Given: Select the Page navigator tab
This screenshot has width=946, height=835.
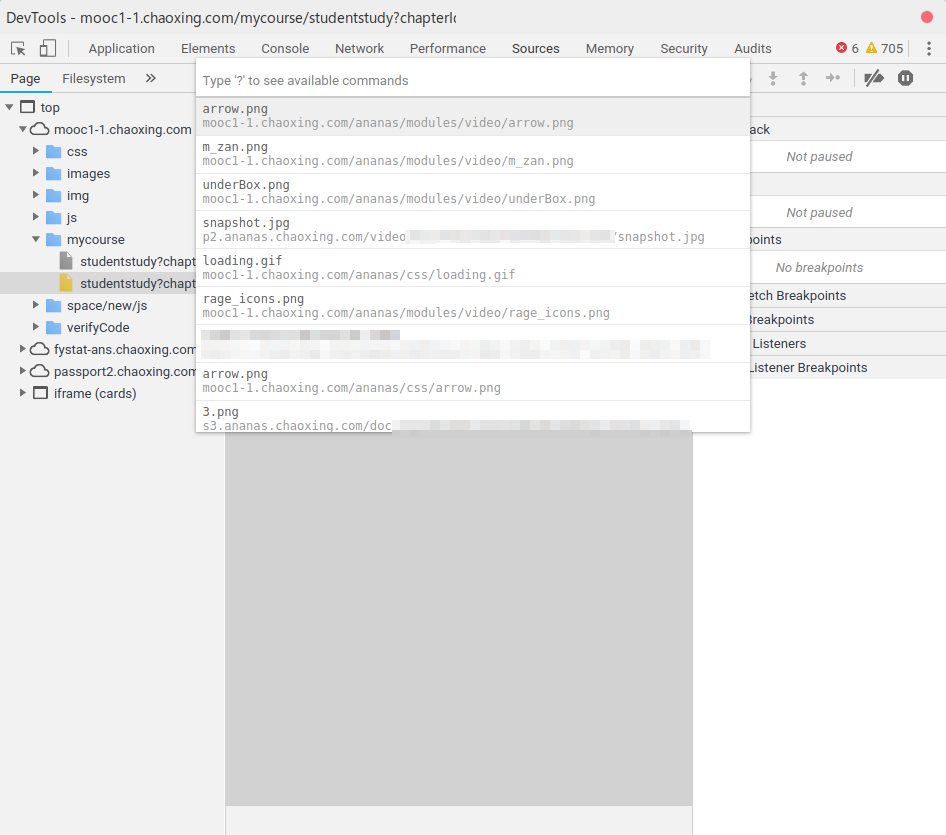Looking at the screenshot, I should [25, 78].
